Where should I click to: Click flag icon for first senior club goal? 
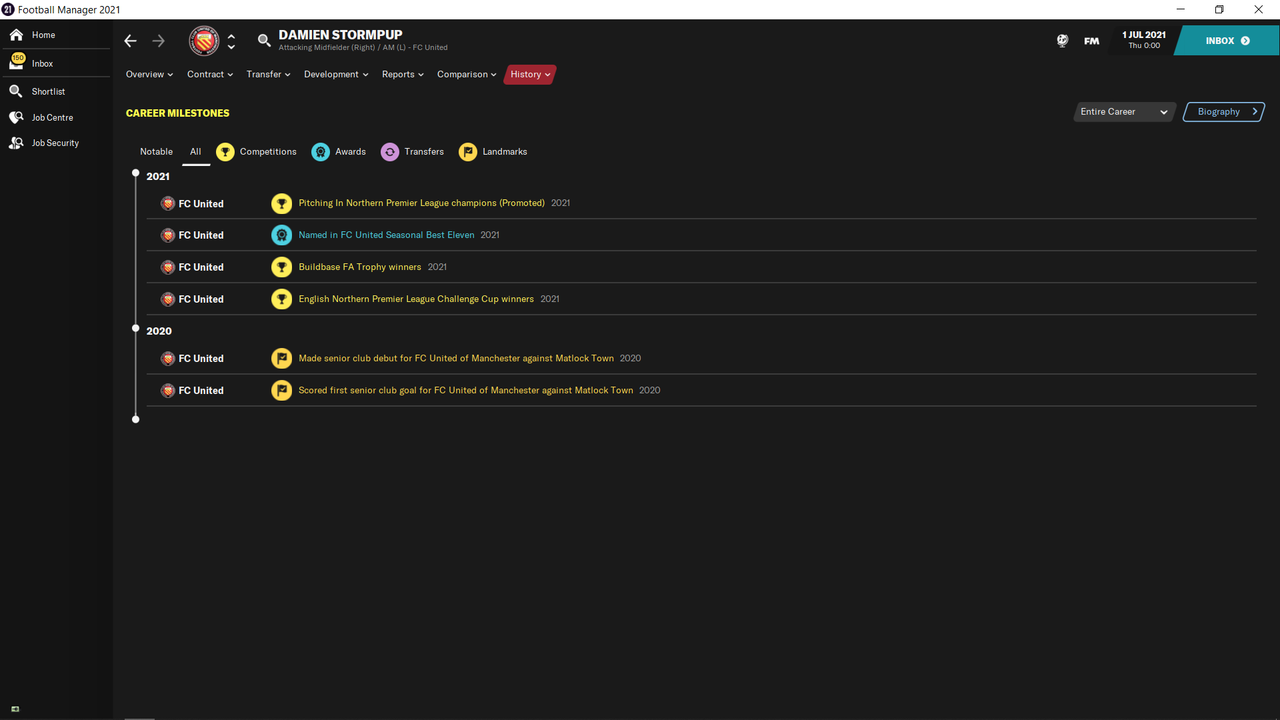(x=282, y=390)
